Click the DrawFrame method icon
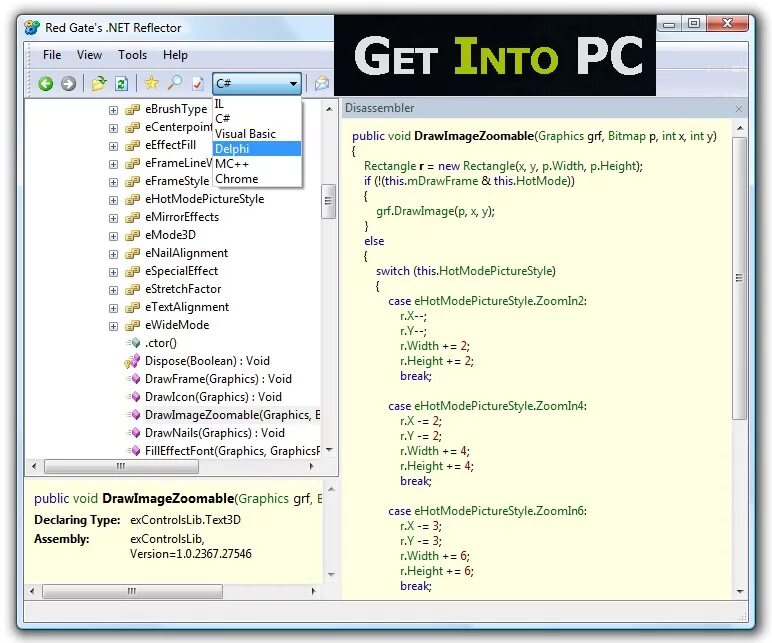Screen dimensions: 772x643 [x=134, y=379]
